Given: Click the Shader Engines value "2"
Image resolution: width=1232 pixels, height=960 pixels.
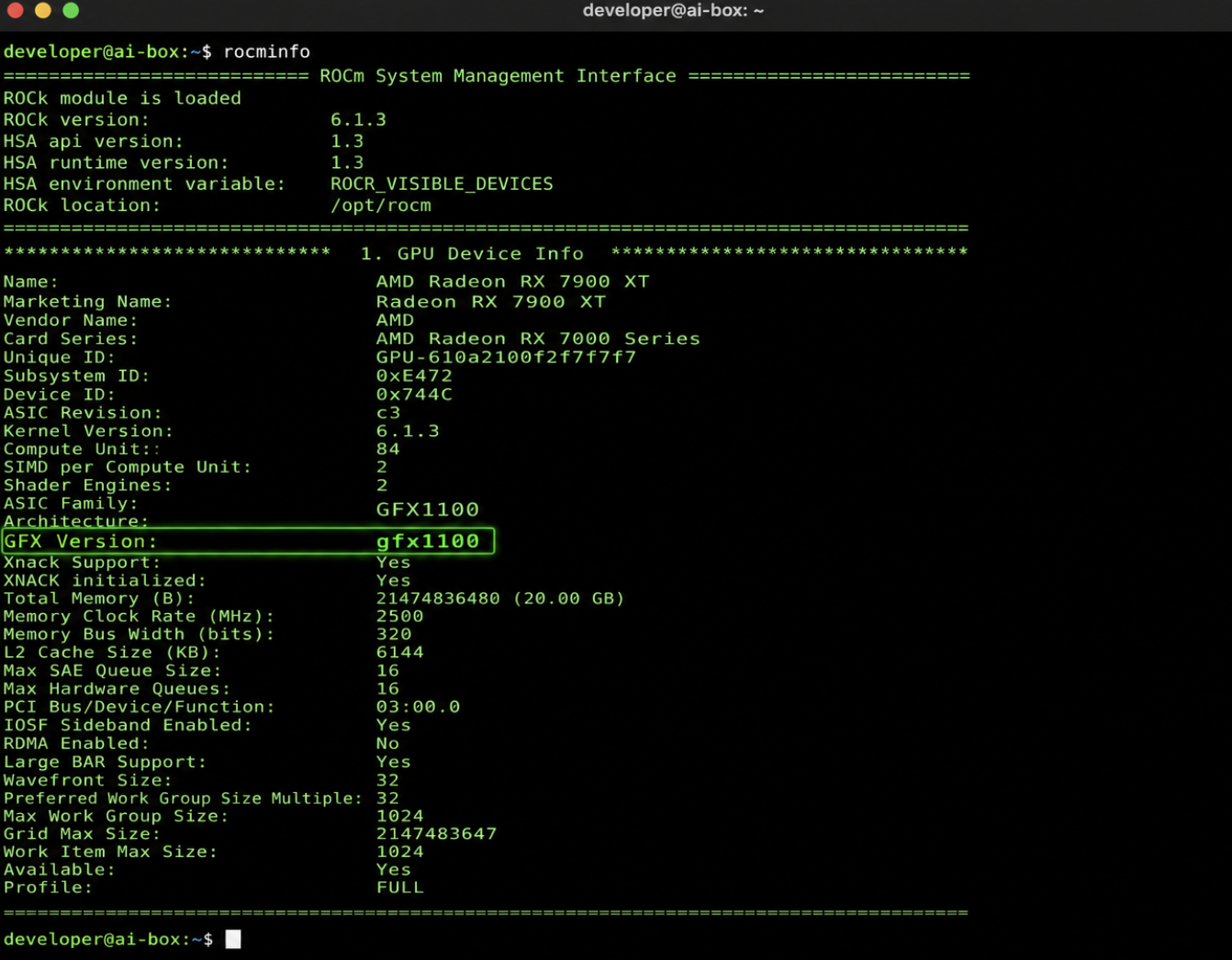Looking at the screenshot, I should (382, 485).
